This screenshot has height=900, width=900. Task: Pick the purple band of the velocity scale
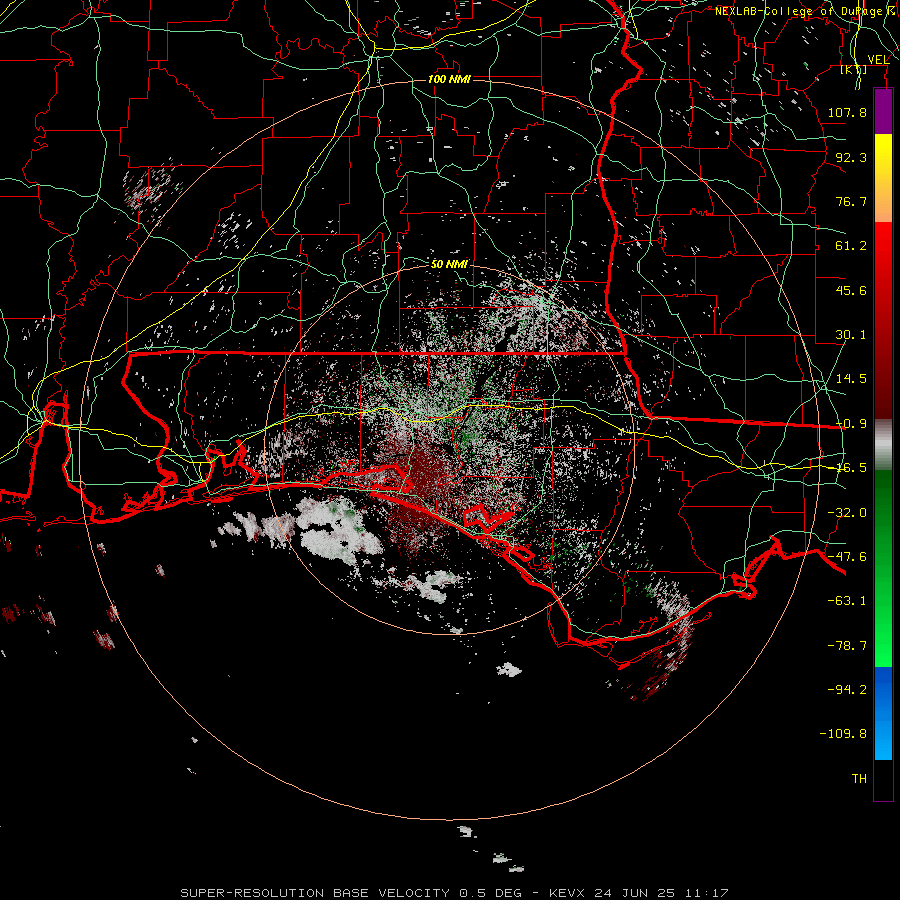tap(883, 111)
